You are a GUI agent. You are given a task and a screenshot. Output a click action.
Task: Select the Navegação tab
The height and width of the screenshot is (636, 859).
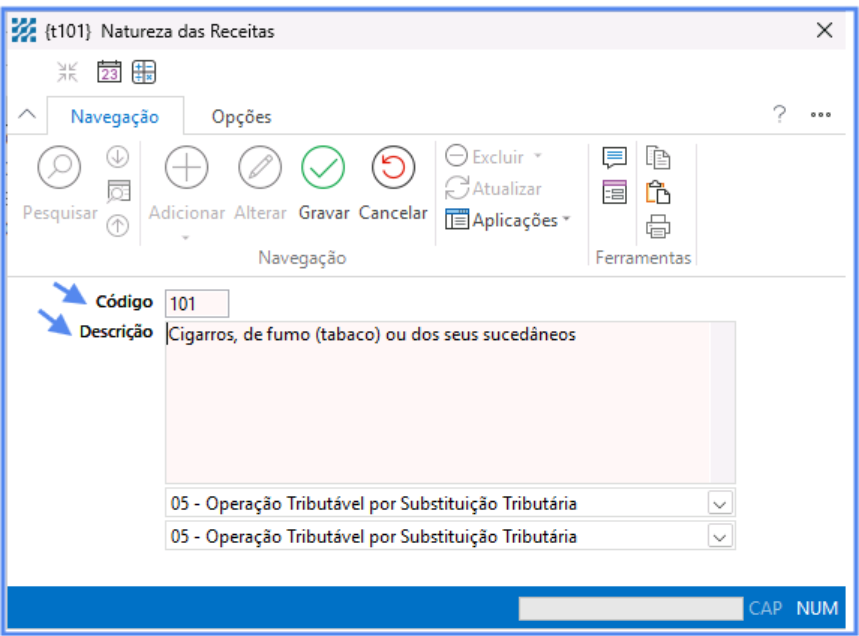click(114, 117)
